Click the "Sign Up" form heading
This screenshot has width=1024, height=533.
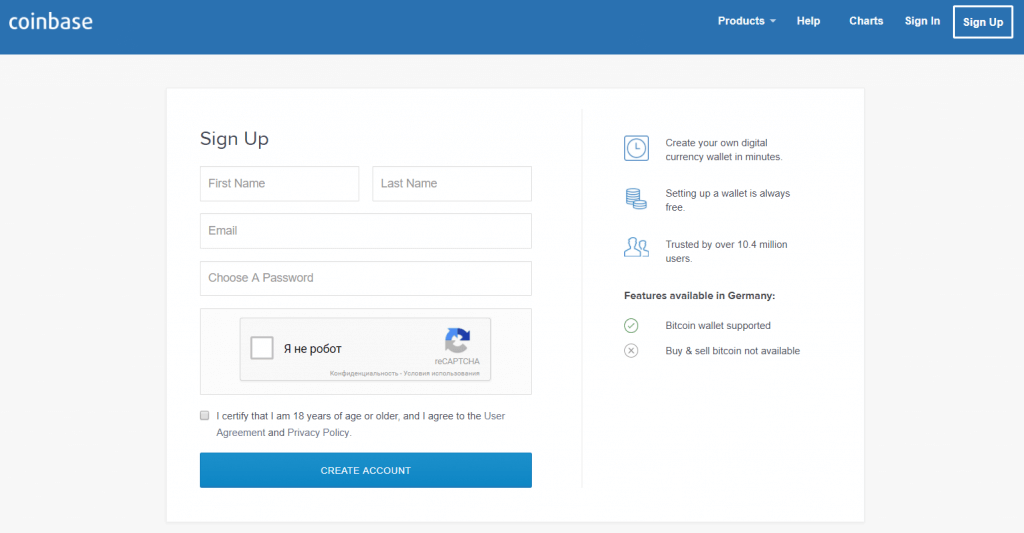[234, 139]
